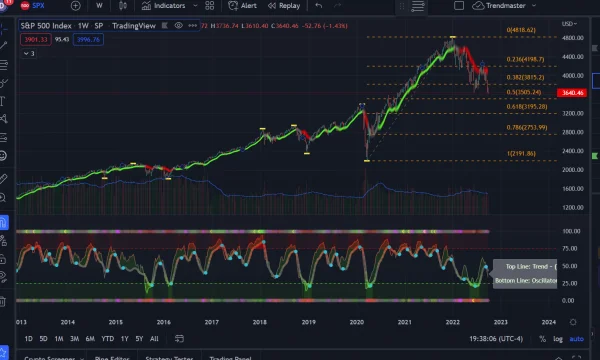The width and height of the screenshot is (600, 360).
Task: Toggle the percent scale option
Action: click(x=542, y=339)
